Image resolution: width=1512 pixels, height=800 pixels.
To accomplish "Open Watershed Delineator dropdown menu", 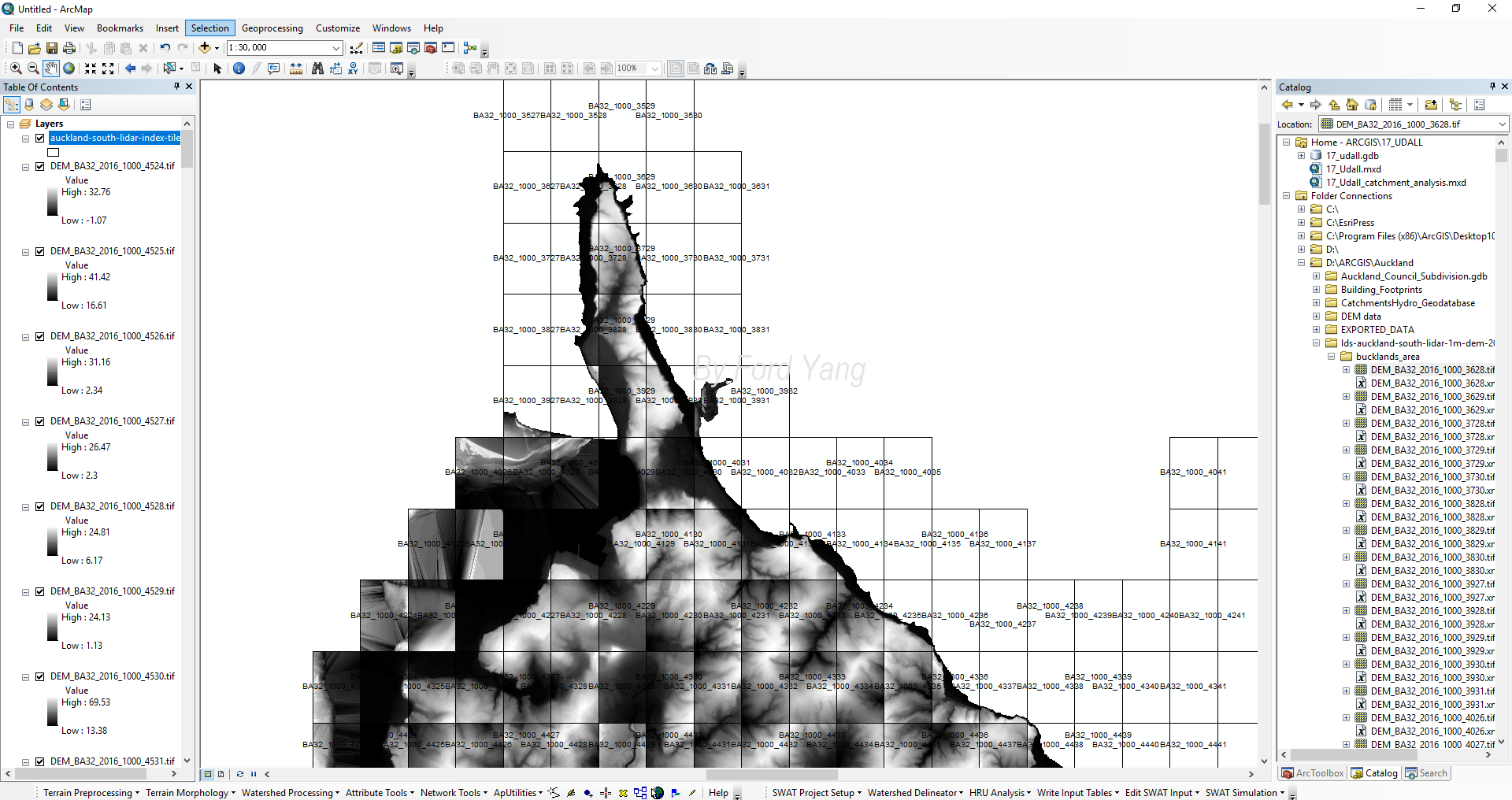I will (915, 793).
